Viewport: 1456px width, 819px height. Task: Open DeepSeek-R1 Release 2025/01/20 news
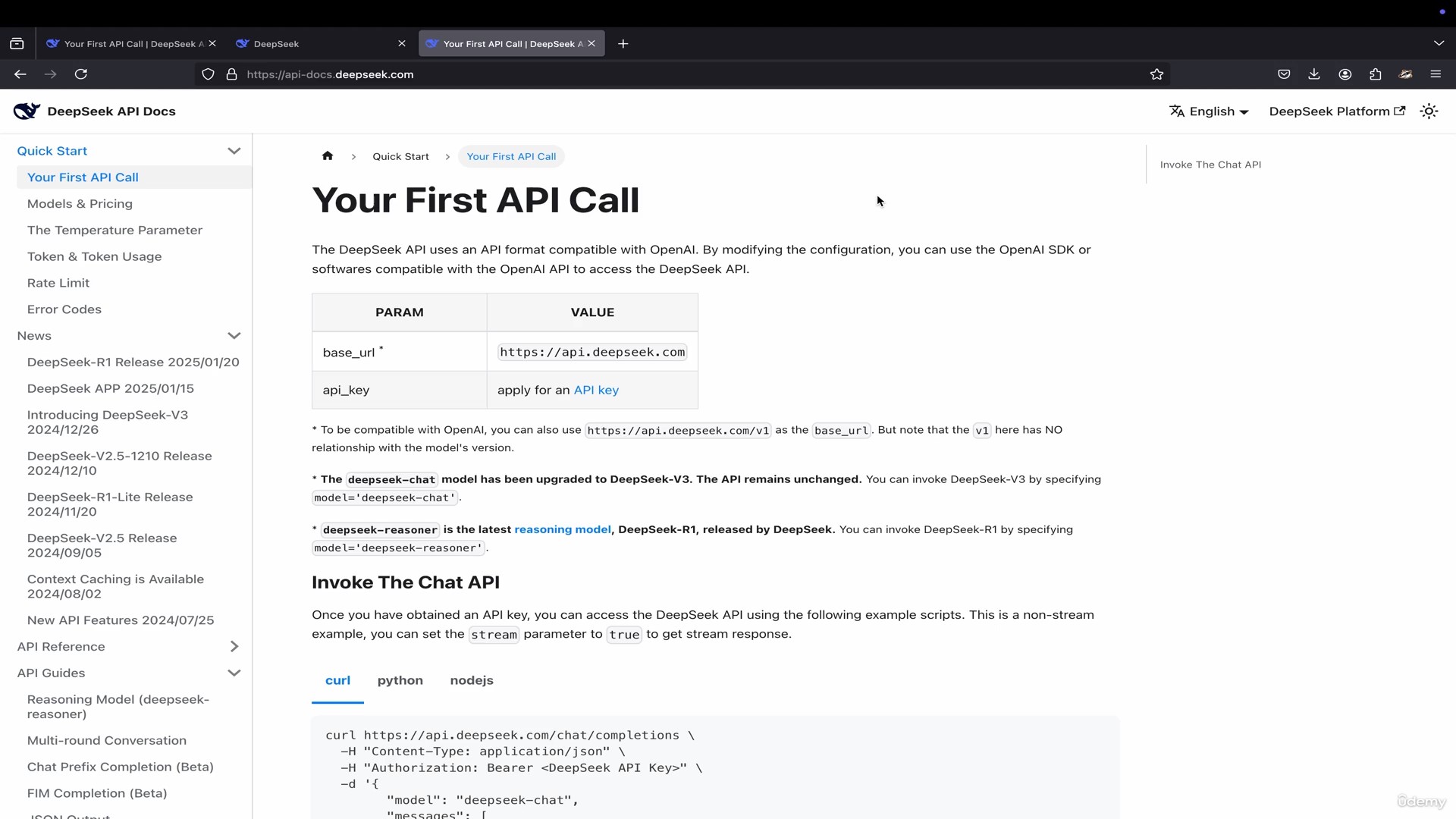coord(133,362)
